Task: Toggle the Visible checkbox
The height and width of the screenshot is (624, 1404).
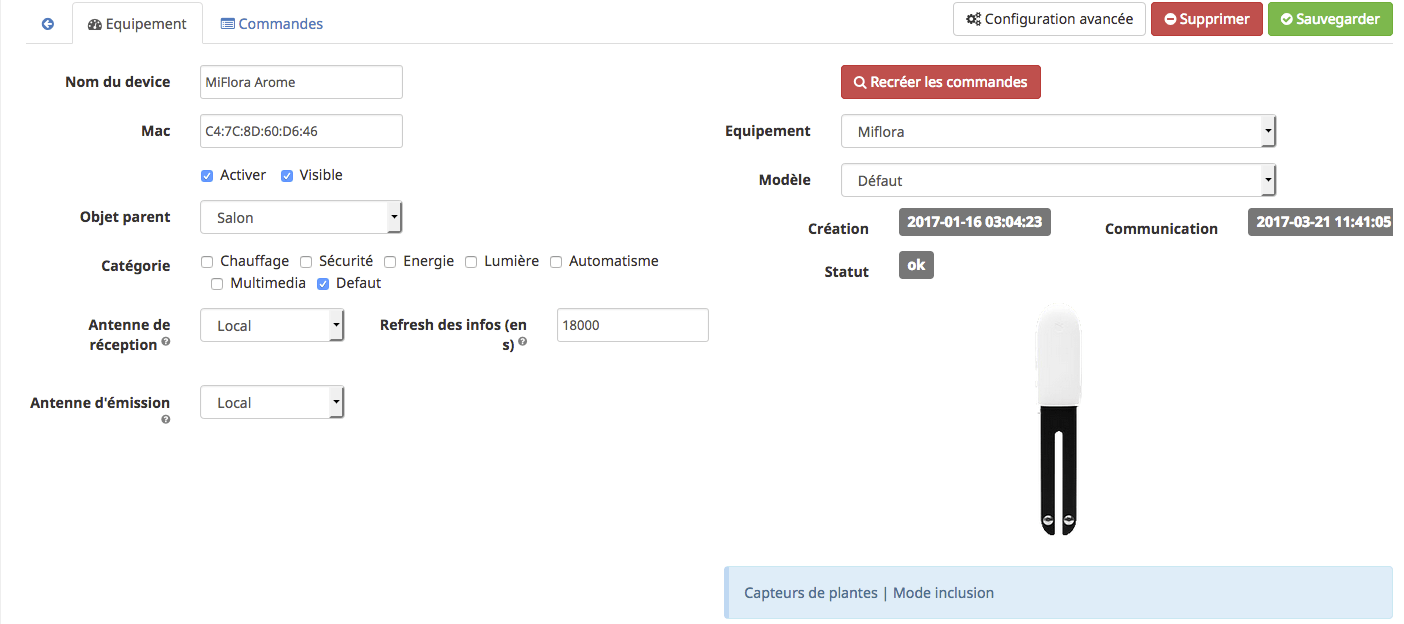Action: tap(287, 176)
